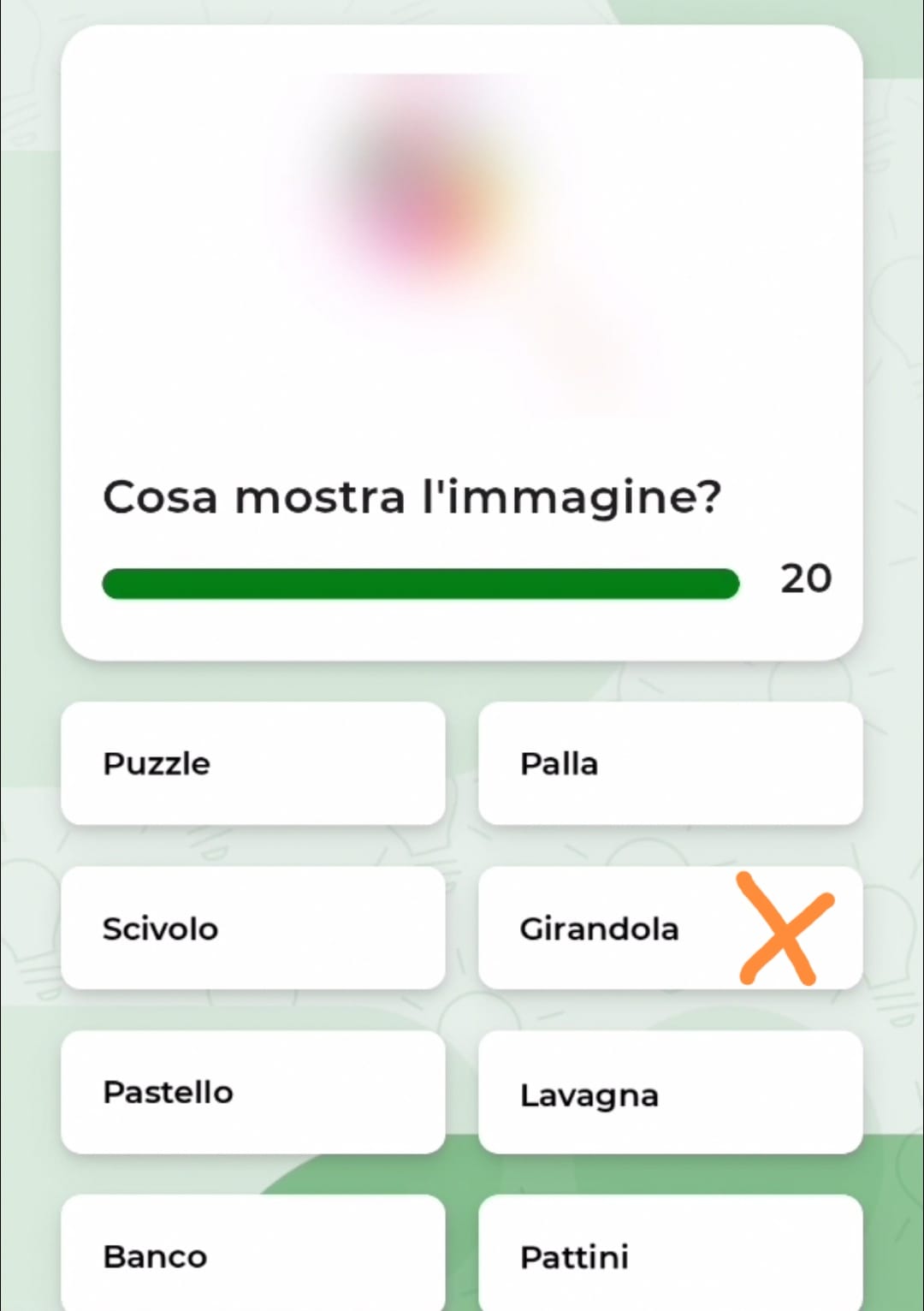Select the "Lavagna" answer
Viewport: 924px width, 1311px height.
click(670, 1094)
